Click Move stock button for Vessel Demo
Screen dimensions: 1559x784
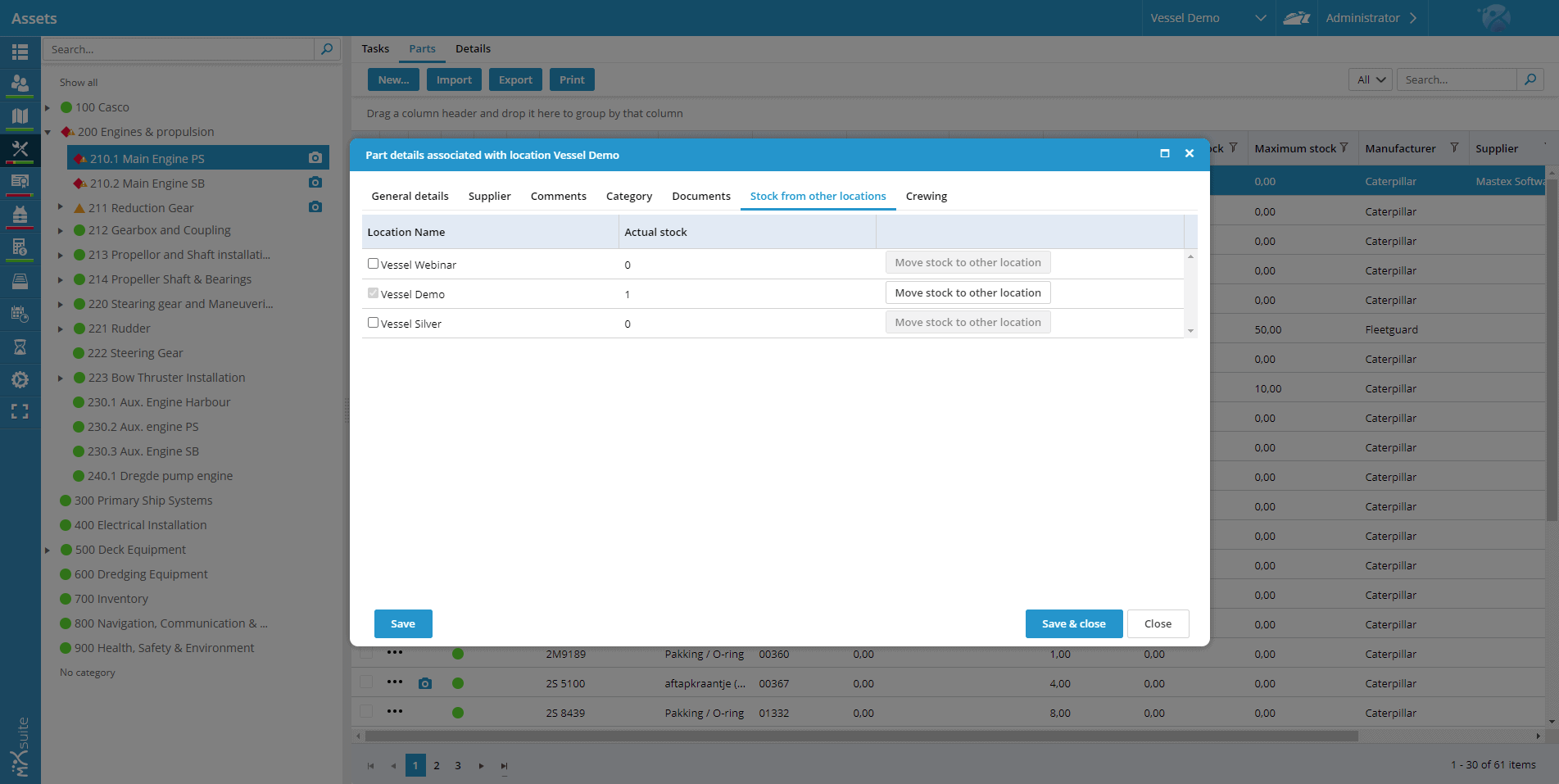tap(967, 292)
